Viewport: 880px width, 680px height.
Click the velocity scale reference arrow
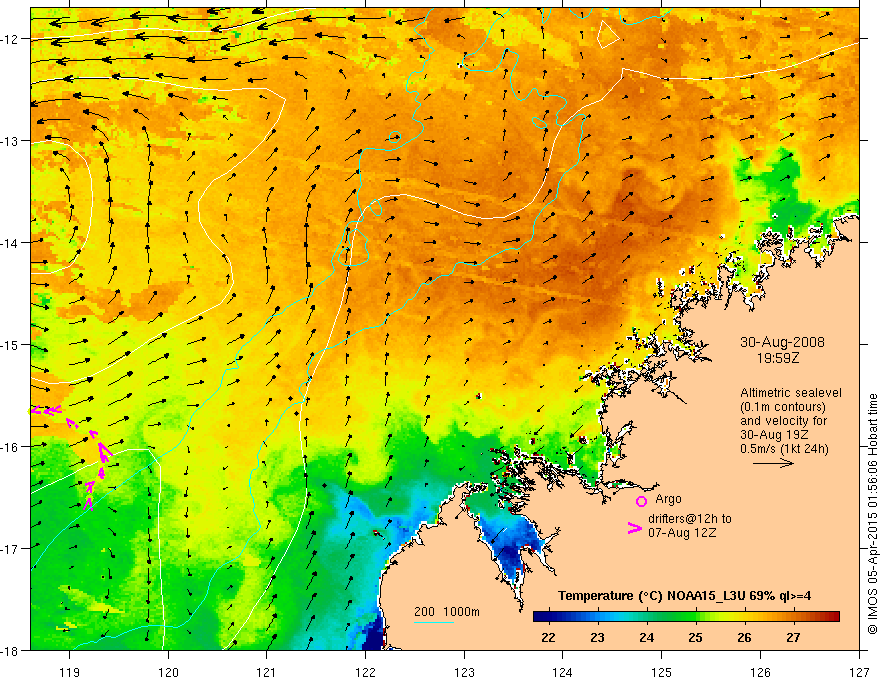[773, 463]
